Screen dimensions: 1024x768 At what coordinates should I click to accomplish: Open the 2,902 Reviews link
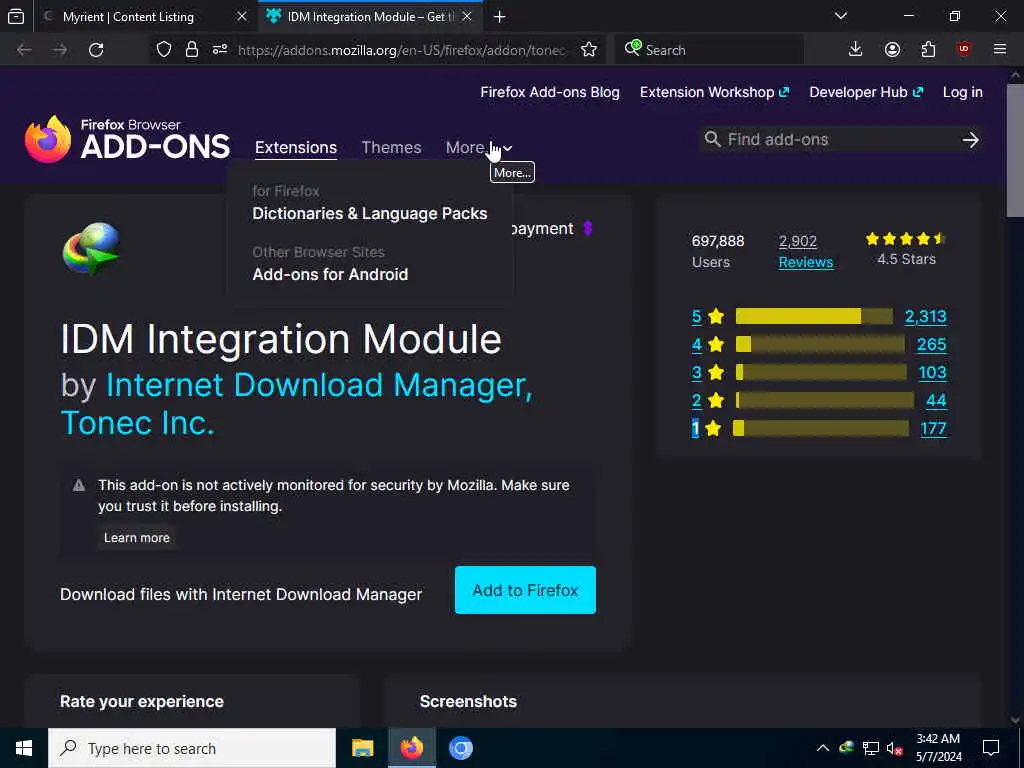(x=806, y=251)
